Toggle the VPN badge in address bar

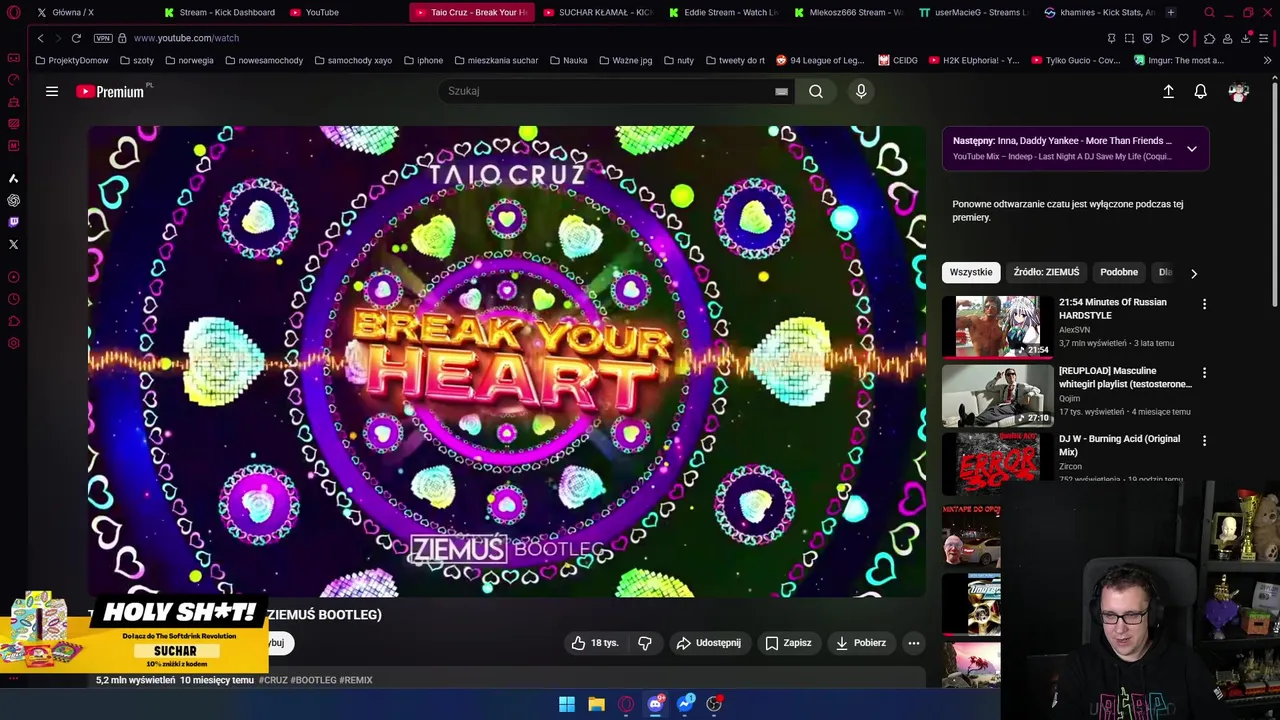coord(103,38)
